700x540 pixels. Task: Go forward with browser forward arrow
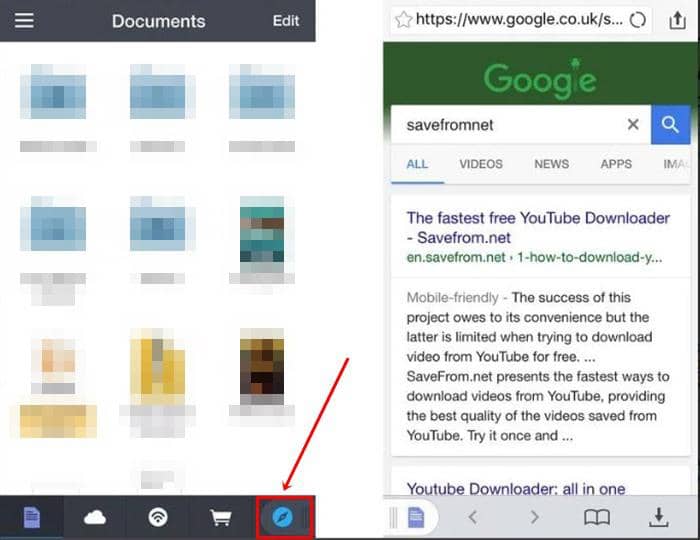[534, 517]
